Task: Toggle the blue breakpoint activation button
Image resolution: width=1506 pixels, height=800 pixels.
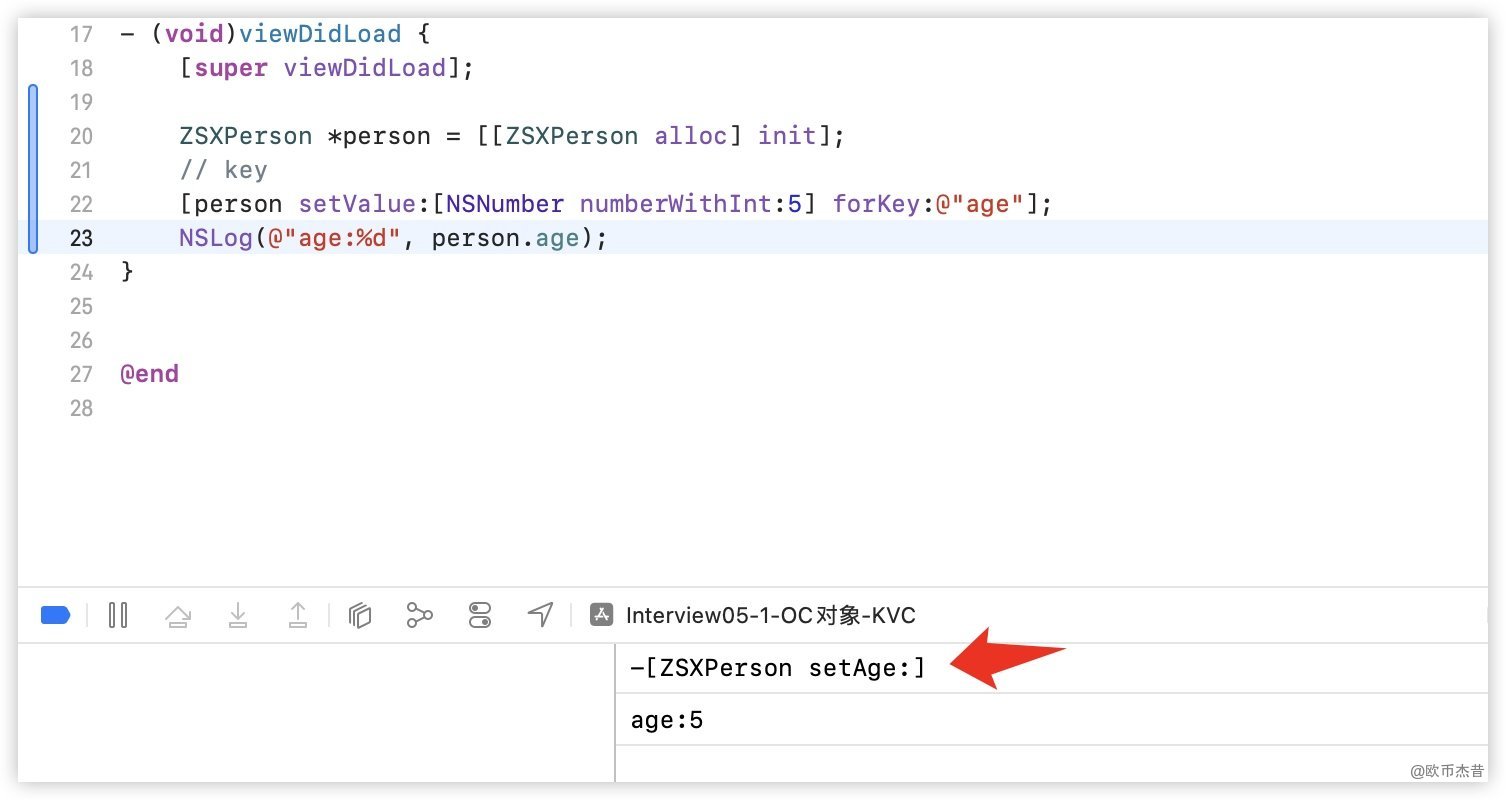Action: [55, 615]
